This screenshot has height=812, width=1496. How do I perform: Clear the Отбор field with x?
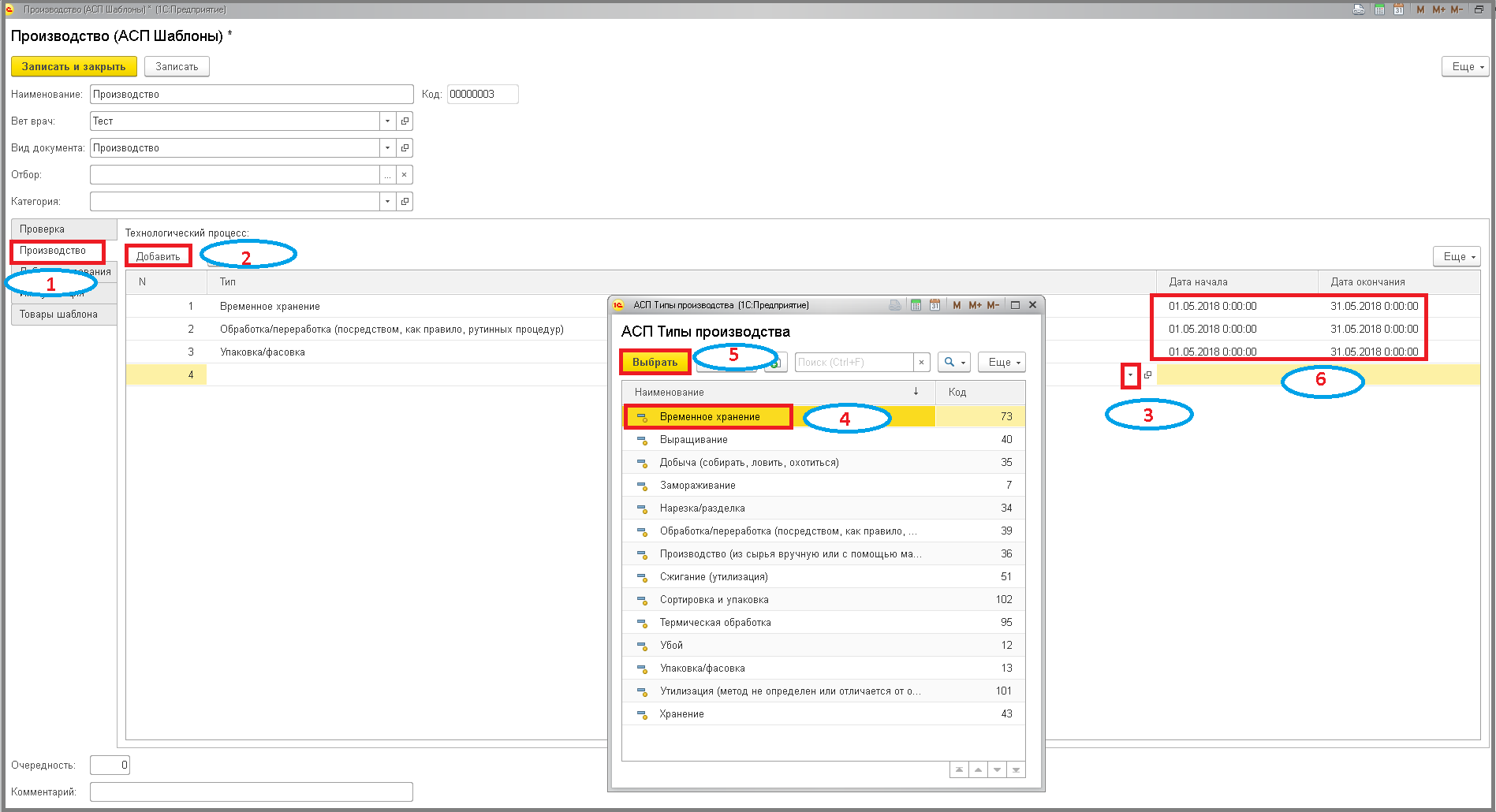click(x=405, y=175)
